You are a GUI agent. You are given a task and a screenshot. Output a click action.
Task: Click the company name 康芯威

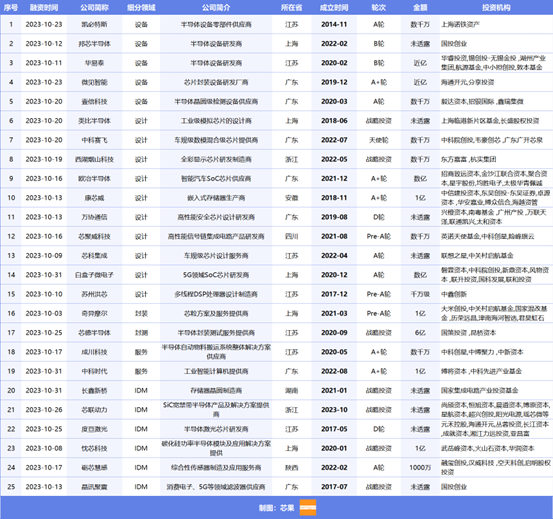pos(94,198)
